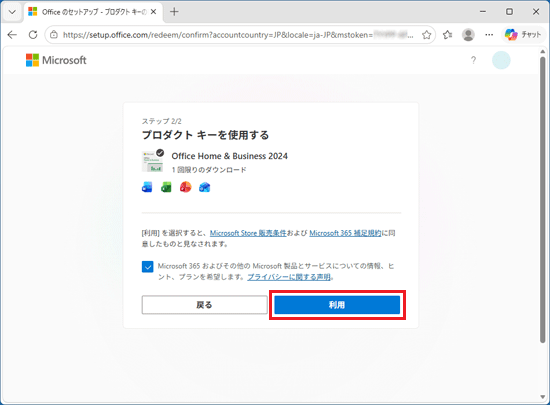
Task: Open the tab list chevron
Action: click(x=12, y=12)
